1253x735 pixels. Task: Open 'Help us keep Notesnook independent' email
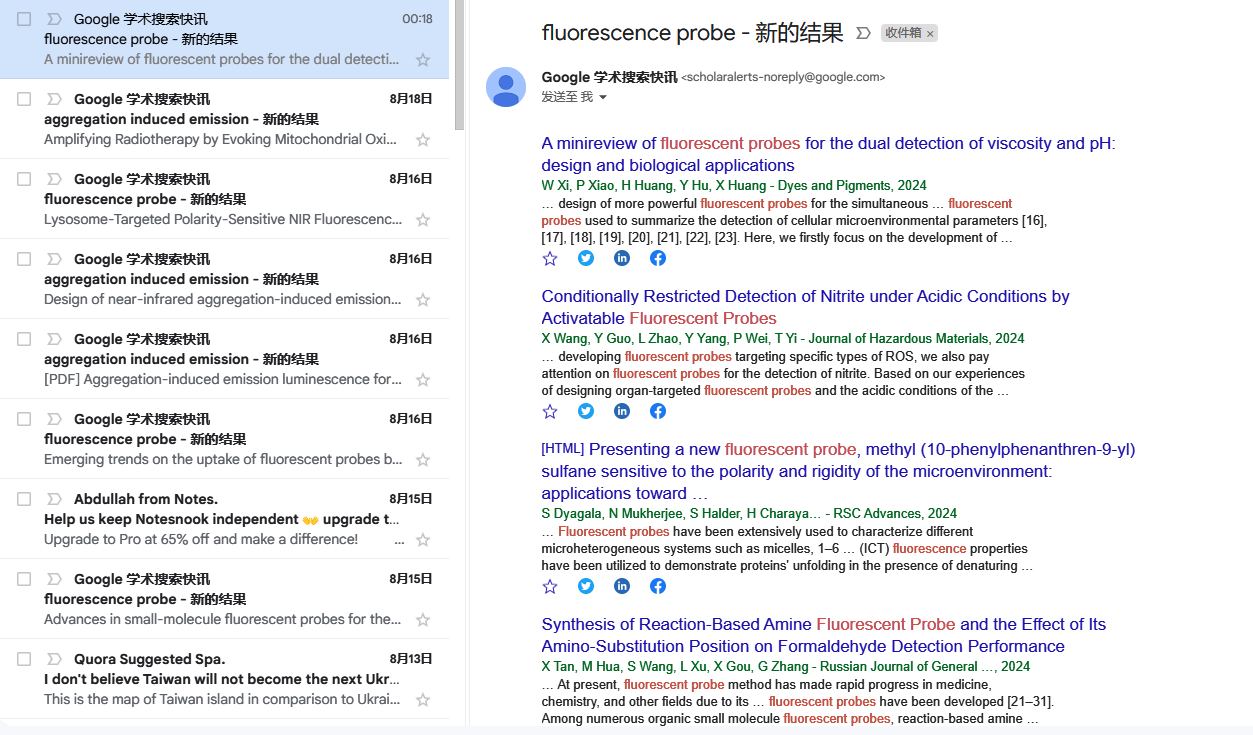pos(224,519)
